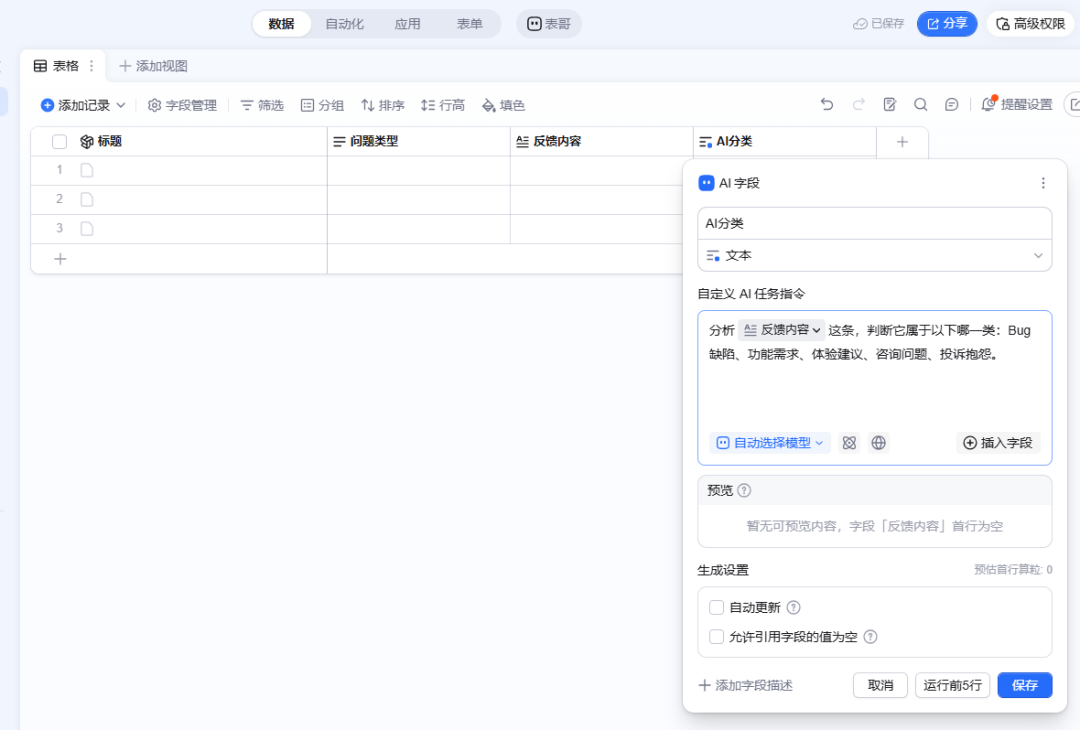
Task: Click the plus icon to add a column
Action: click(902, 142)
